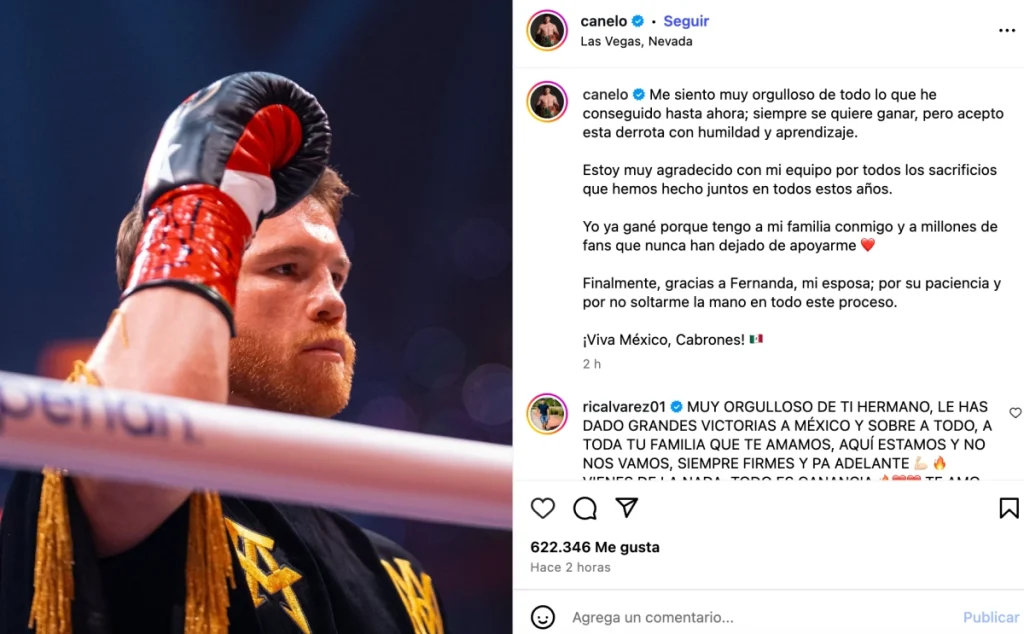Follow canelo with Seguir button
Screen dimensions: 1024x634
pyautogui.click(x=686, y=21)
